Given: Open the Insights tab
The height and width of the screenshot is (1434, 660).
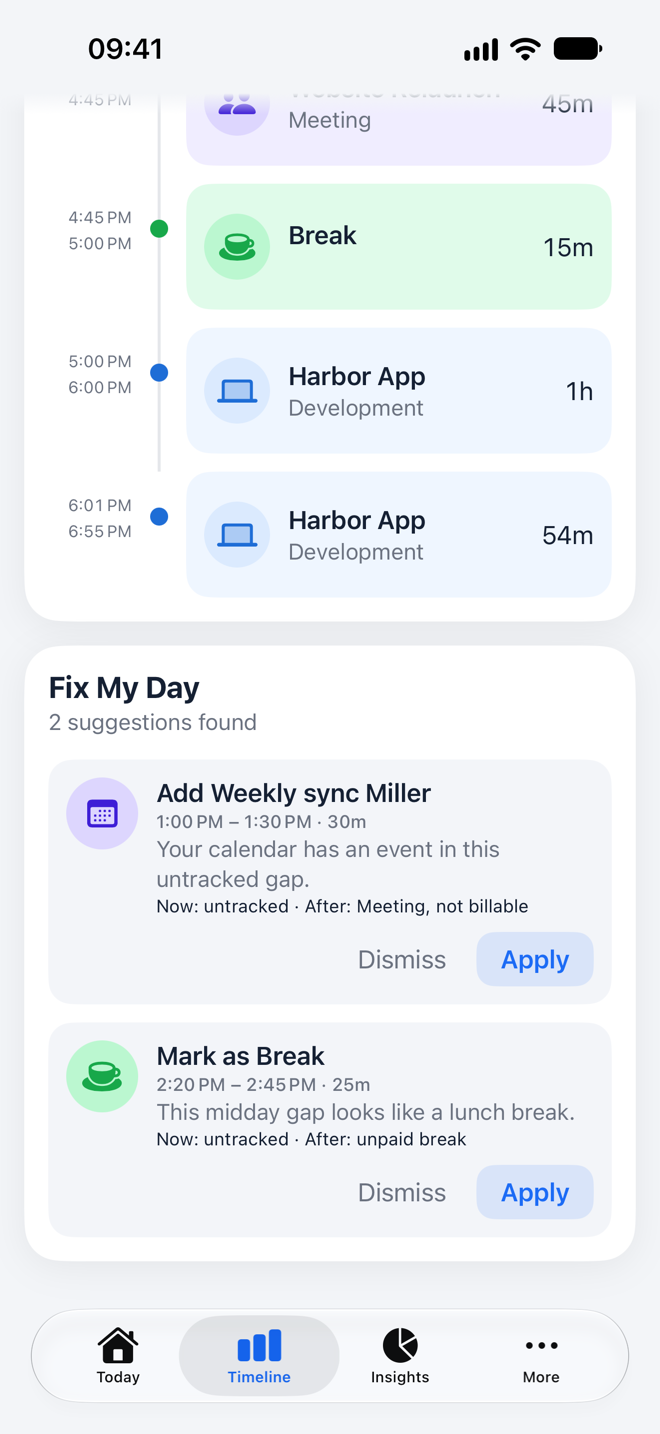Looking at the screenshot, I should 400,1356.
